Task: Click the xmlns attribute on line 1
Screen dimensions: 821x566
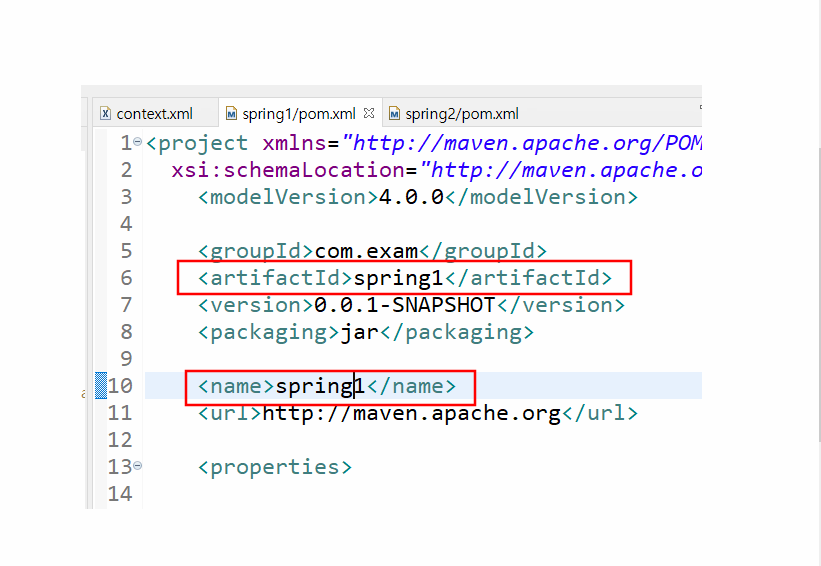Action: (x=295, y=143)
